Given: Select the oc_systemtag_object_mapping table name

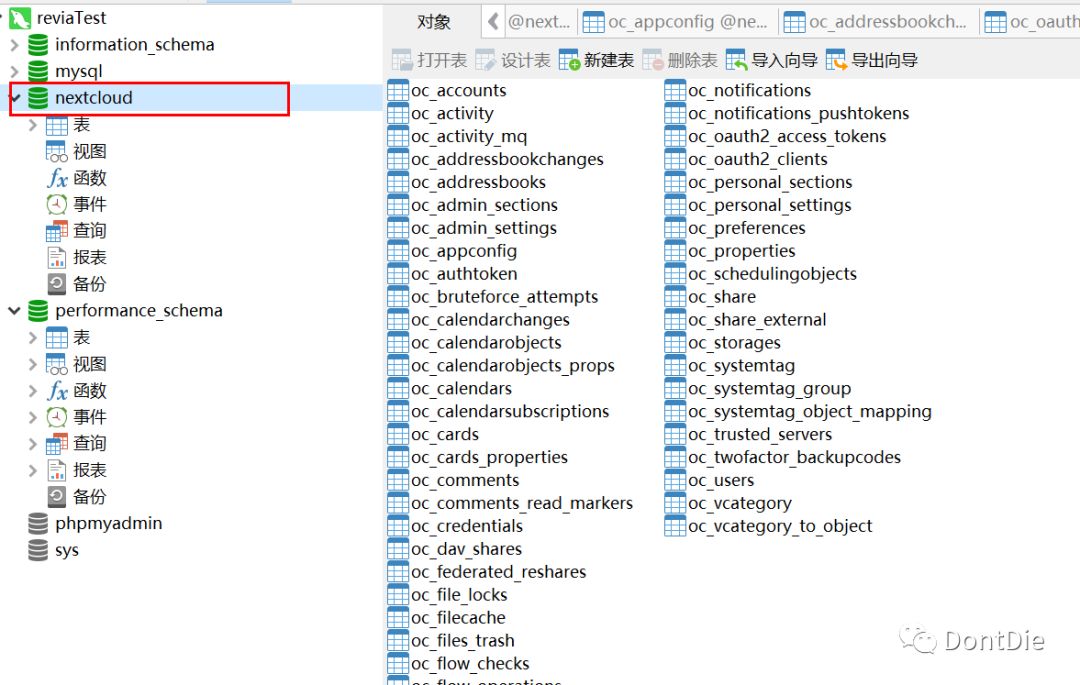Looking at the screenshot, I should pyautogui.click(x=810, y=412).
